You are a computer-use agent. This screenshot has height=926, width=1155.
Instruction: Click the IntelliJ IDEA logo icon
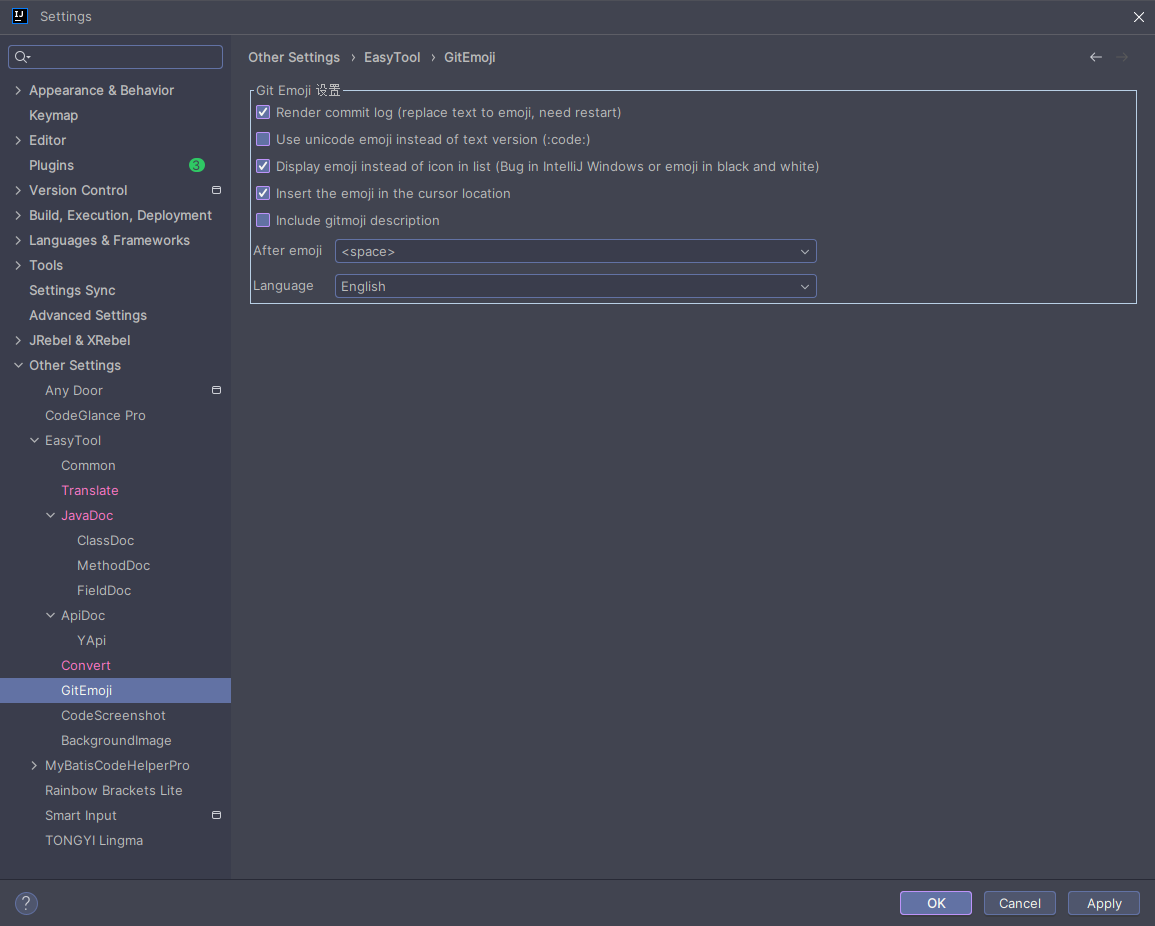(x=20, y=16)
